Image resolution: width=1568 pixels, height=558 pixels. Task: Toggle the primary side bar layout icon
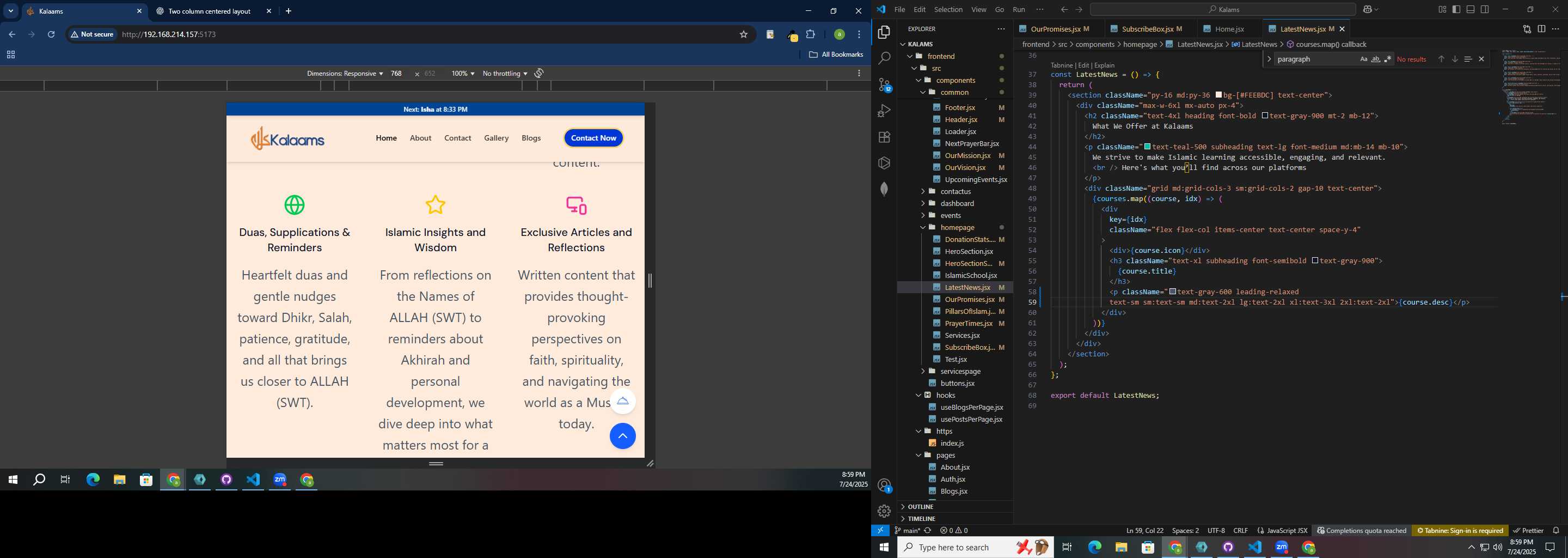1456,9
